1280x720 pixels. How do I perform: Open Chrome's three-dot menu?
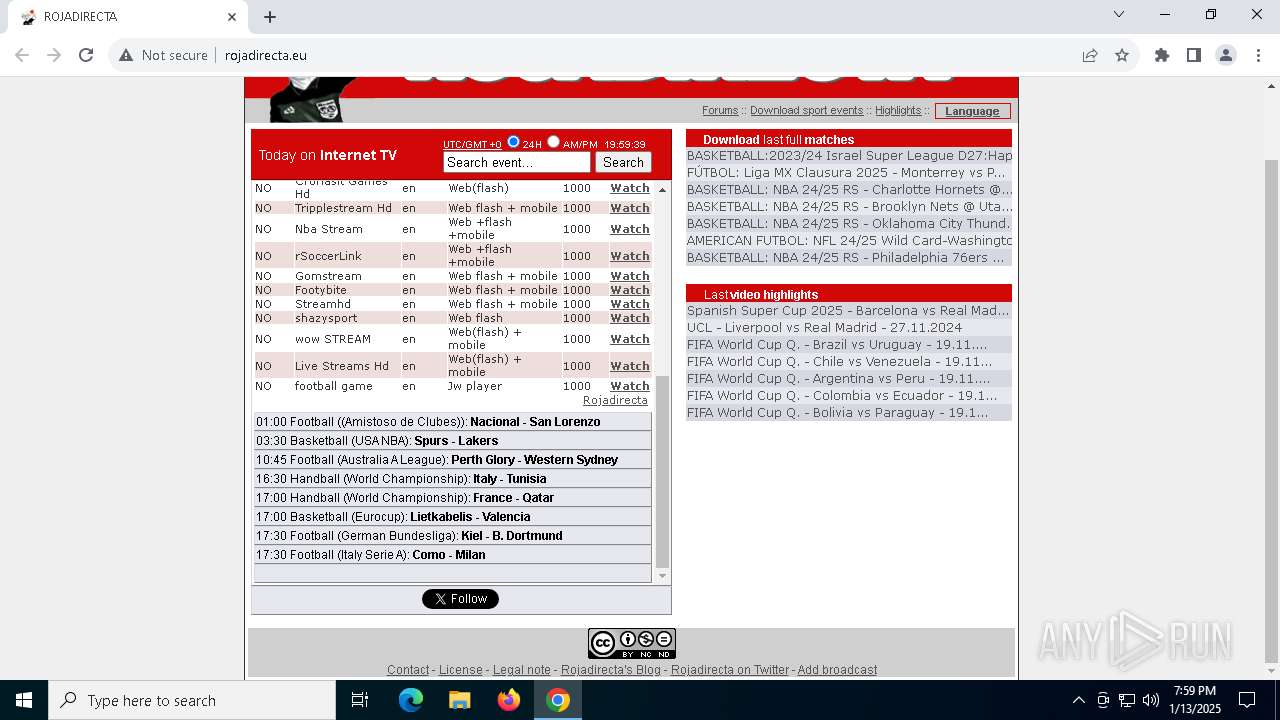coord(1257,55)
